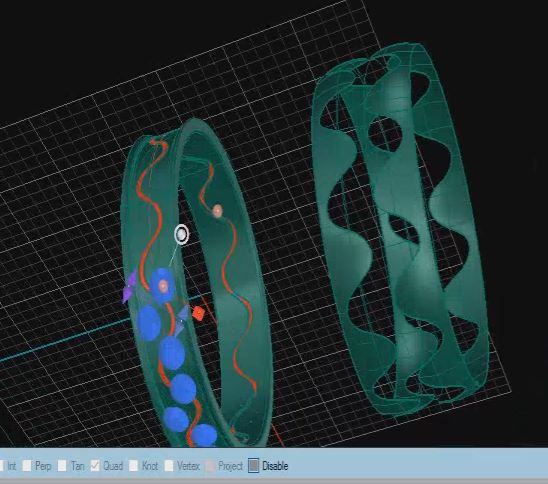The image size is (548, 484).
Task: Click the red cube gumball scale handle
Action: 198,313
